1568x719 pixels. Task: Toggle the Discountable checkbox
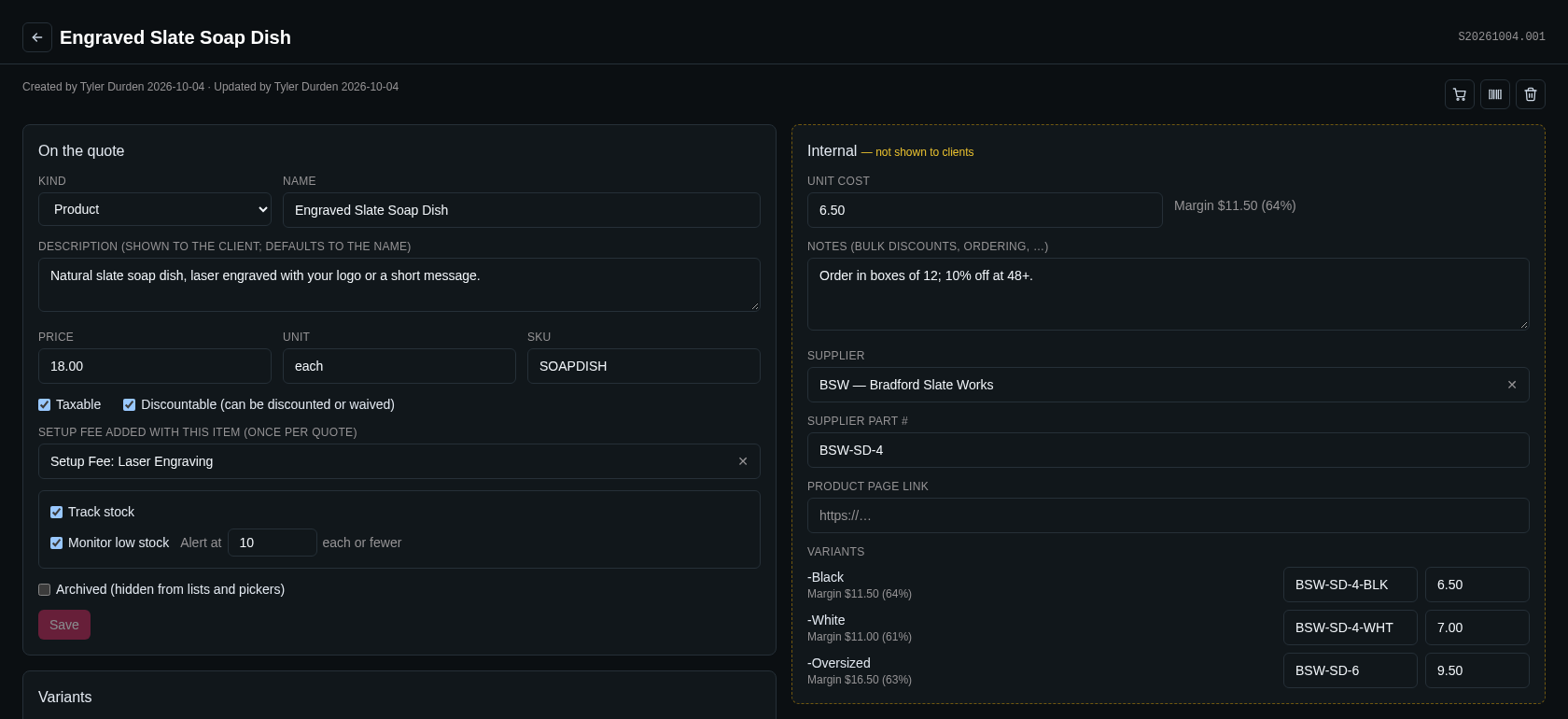130,404
